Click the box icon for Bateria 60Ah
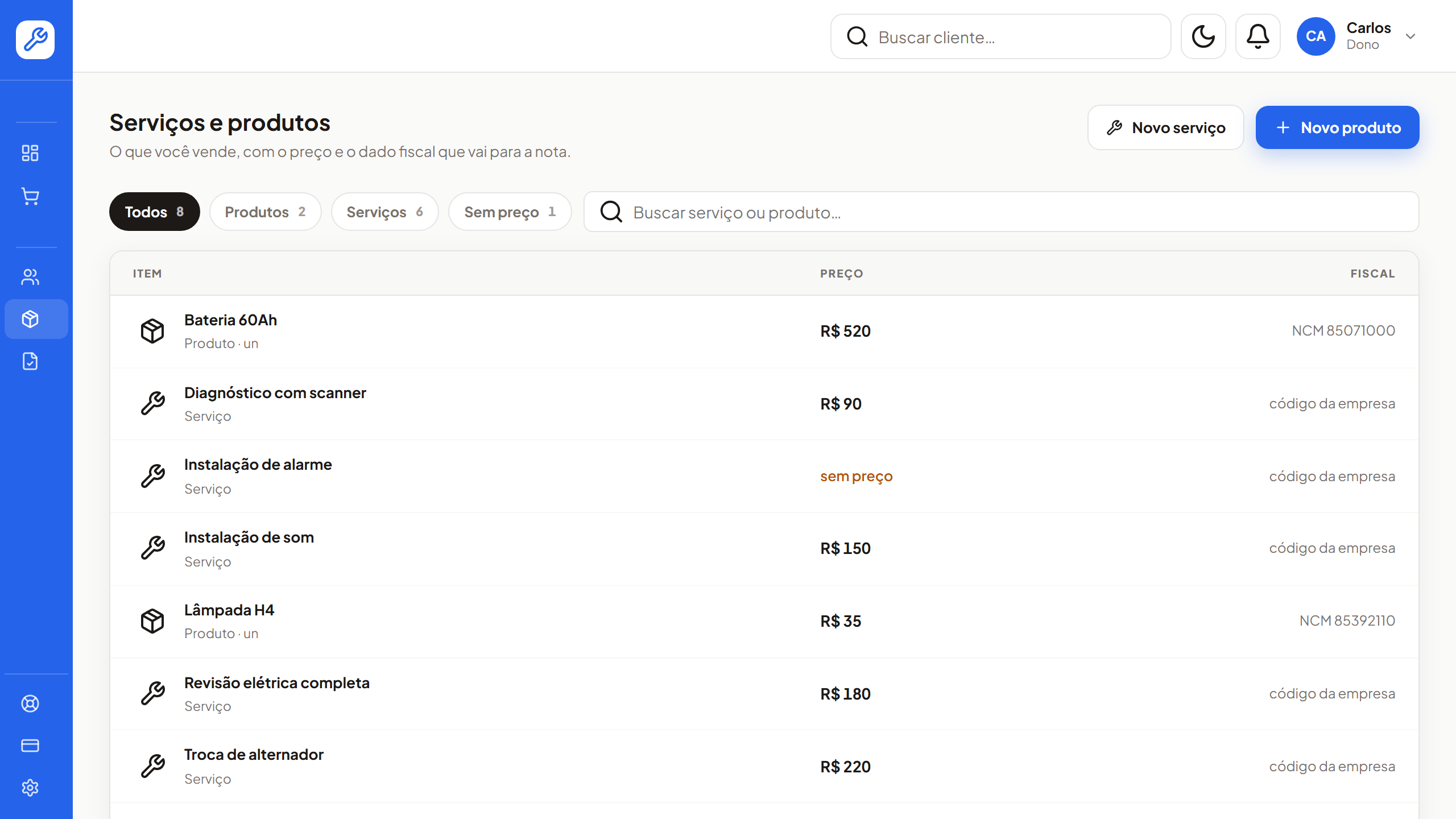Image resolution: width=1456 pixels, height=819 pixels. point(152,331)
